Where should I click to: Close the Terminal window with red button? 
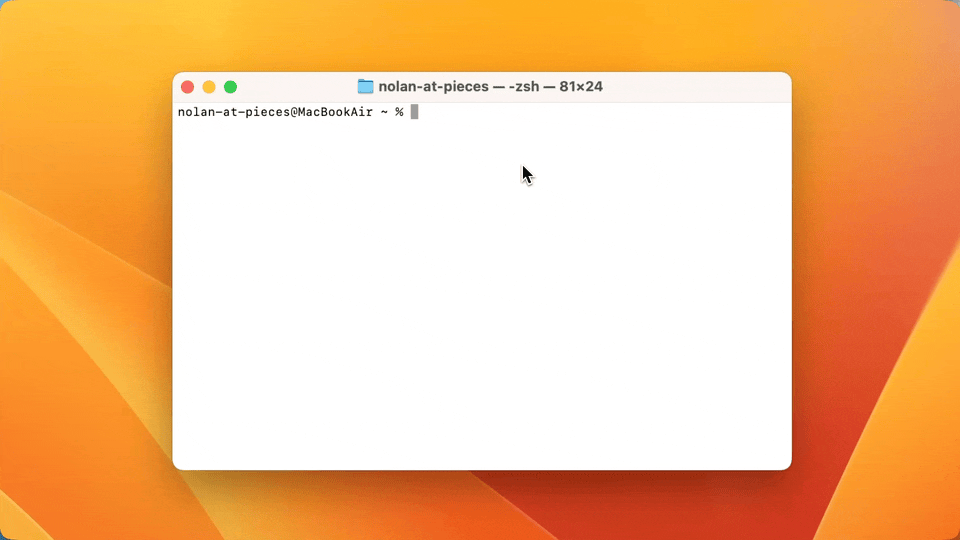pyautogui.click(x=187, y=87)
